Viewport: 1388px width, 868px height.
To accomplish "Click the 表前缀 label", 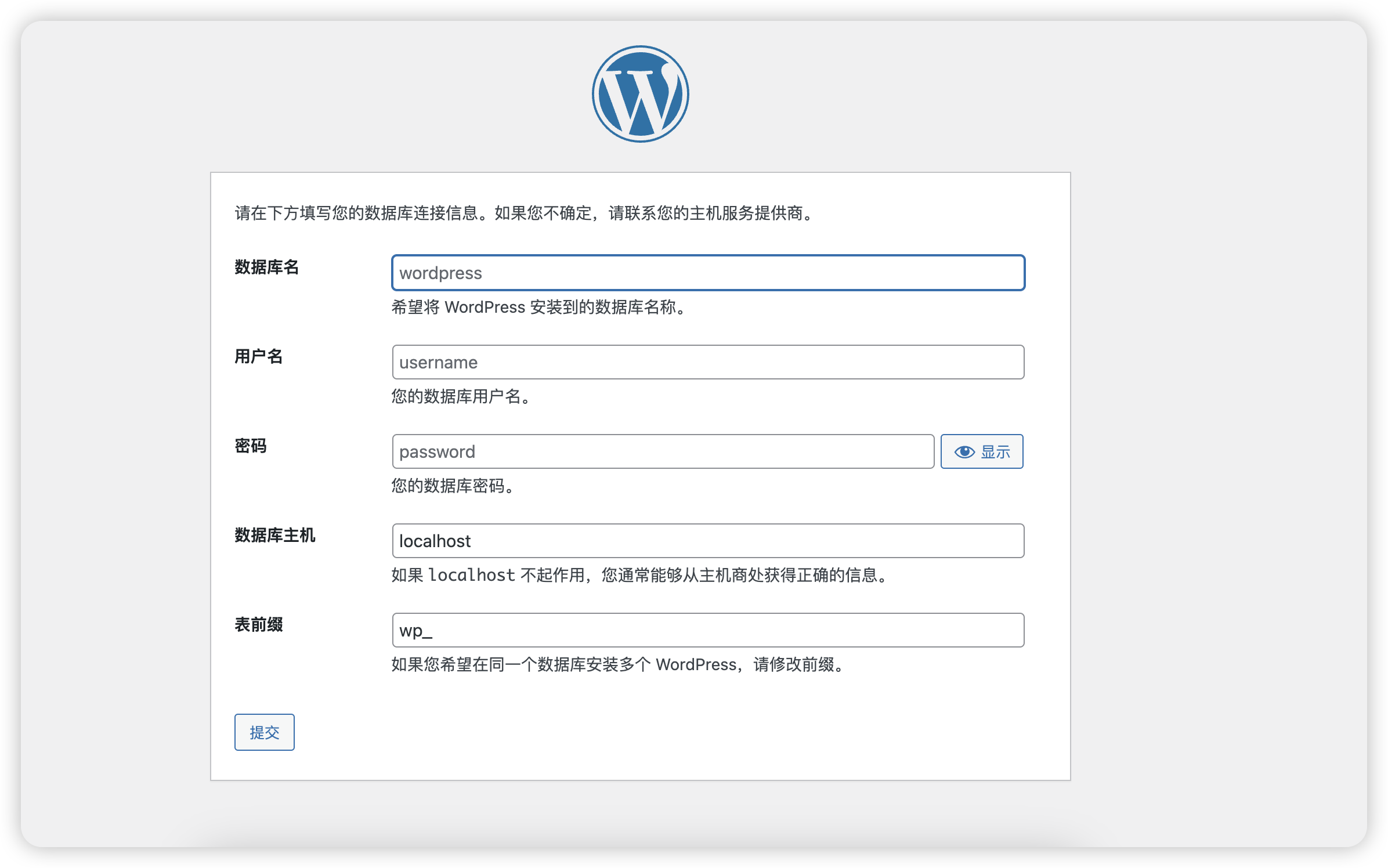I will [258, 624].
